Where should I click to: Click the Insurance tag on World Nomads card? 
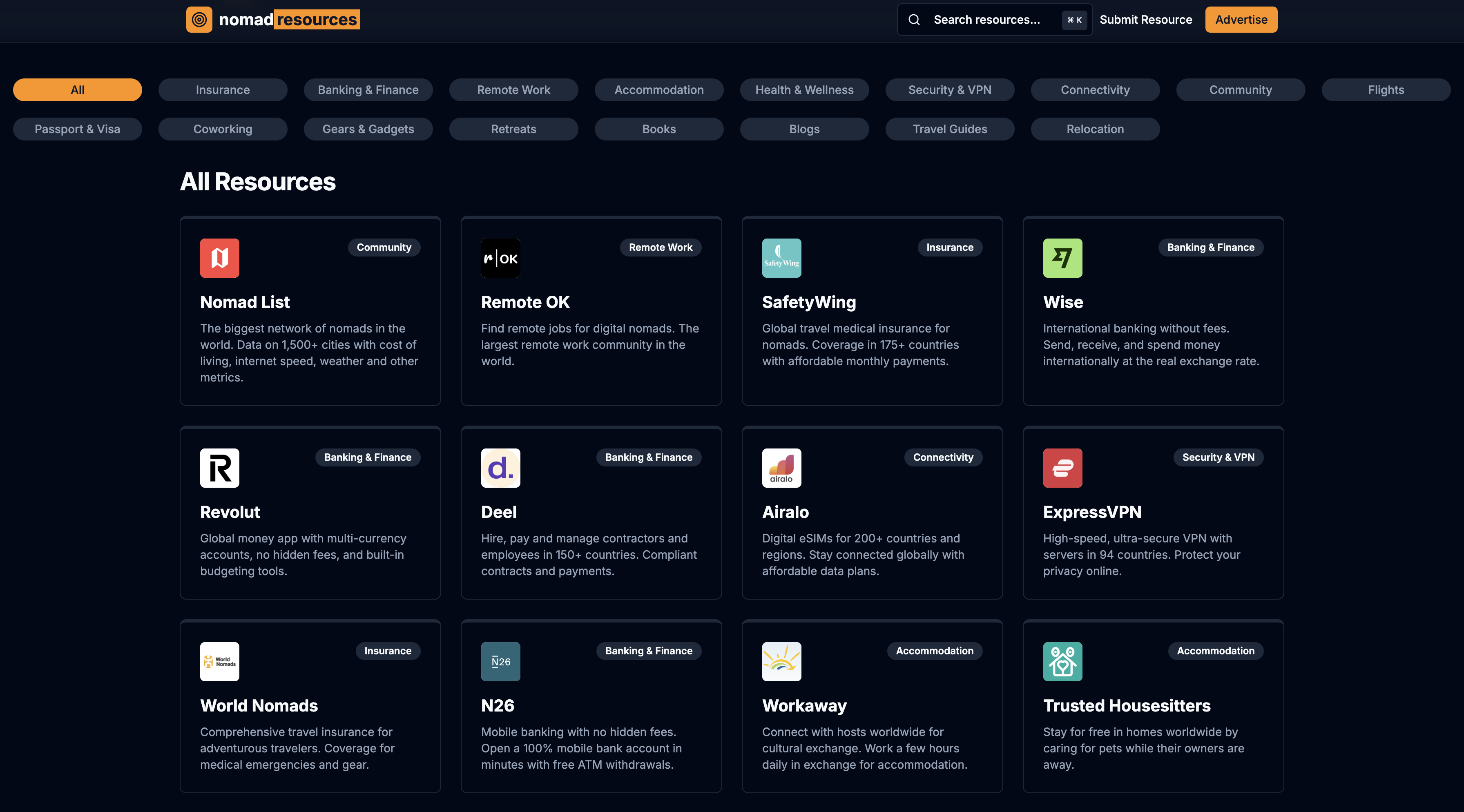tap(388, 651)
